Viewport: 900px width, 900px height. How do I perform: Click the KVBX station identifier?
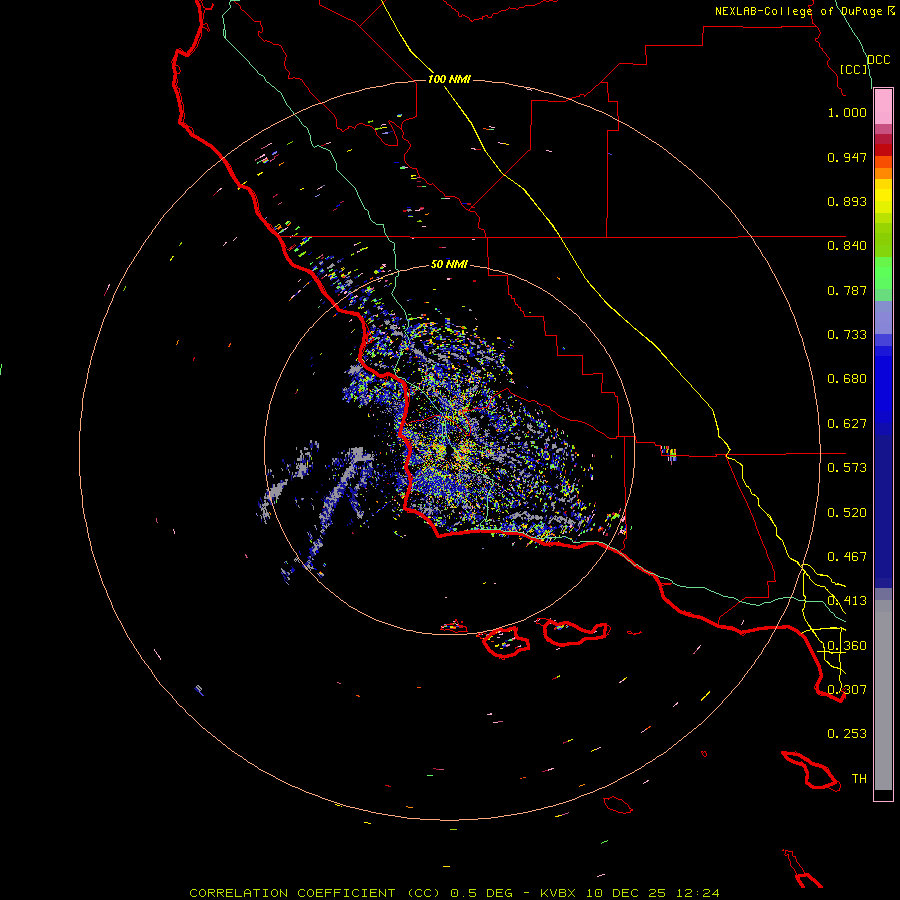[x=560, y=893]
